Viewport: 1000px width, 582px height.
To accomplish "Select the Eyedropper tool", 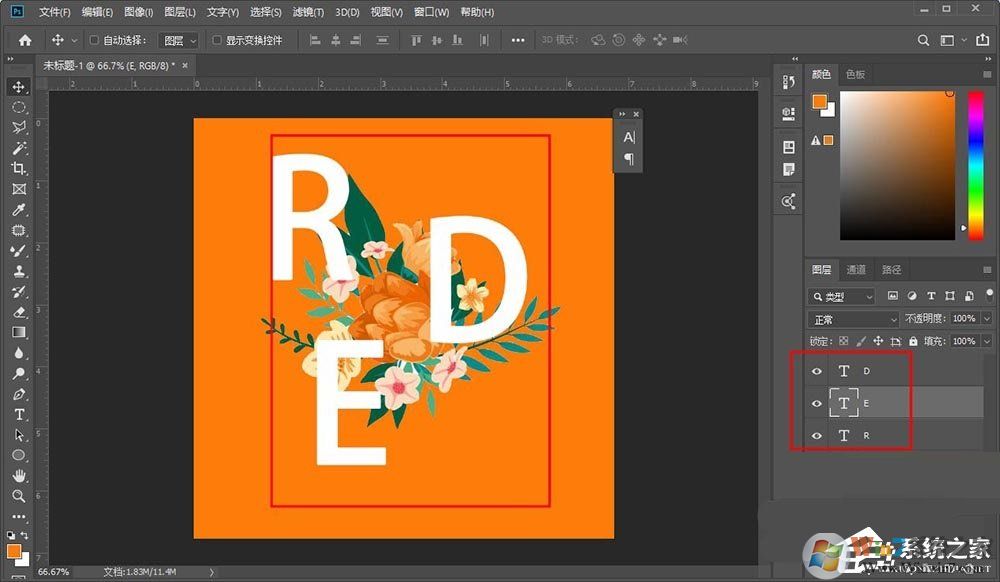I will [18, 210].
